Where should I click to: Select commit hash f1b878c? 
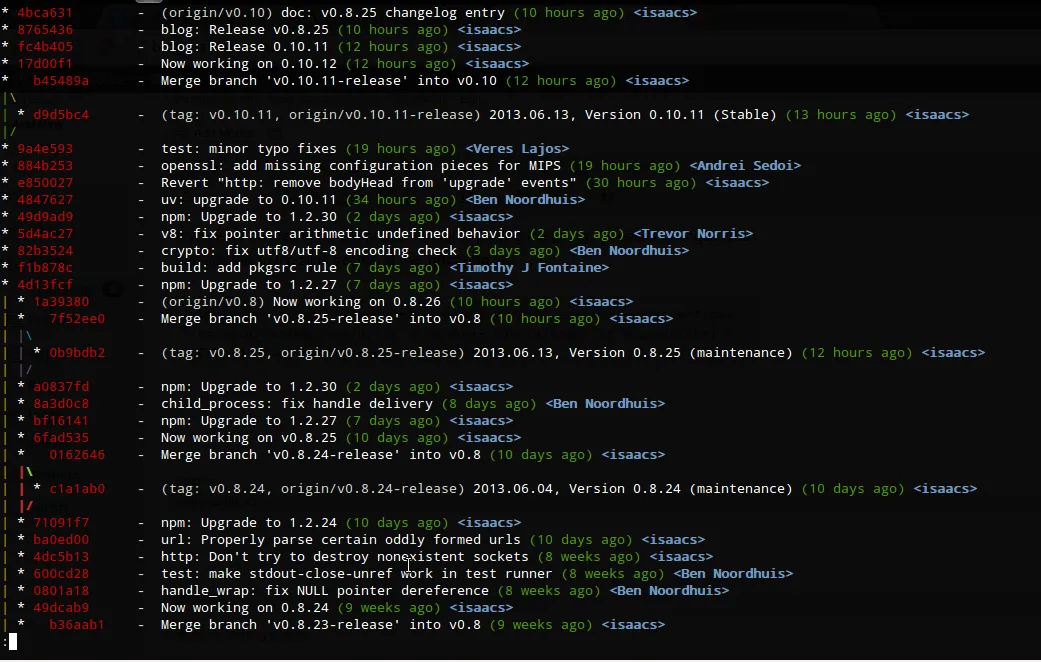click(45, 268)
